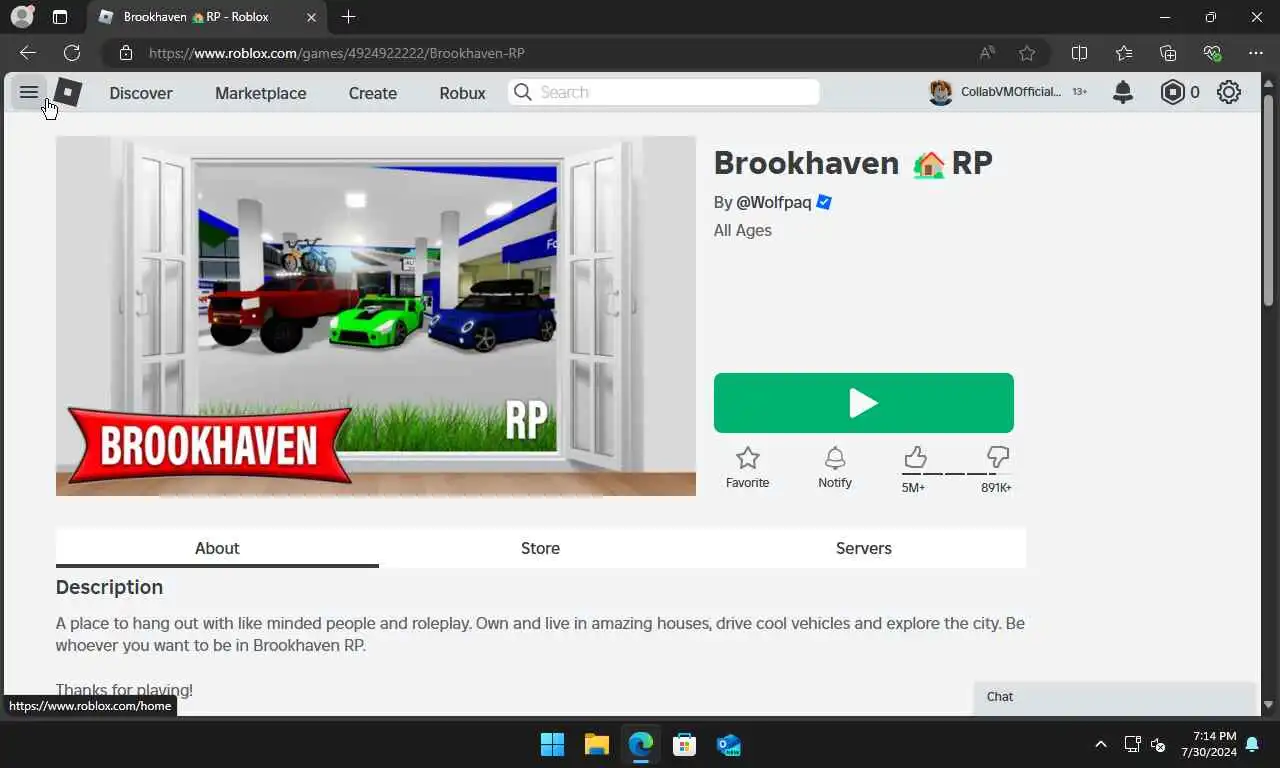Open the muted volume tray icon
Screen dimensions: 1280x768
coord(1158,744)
